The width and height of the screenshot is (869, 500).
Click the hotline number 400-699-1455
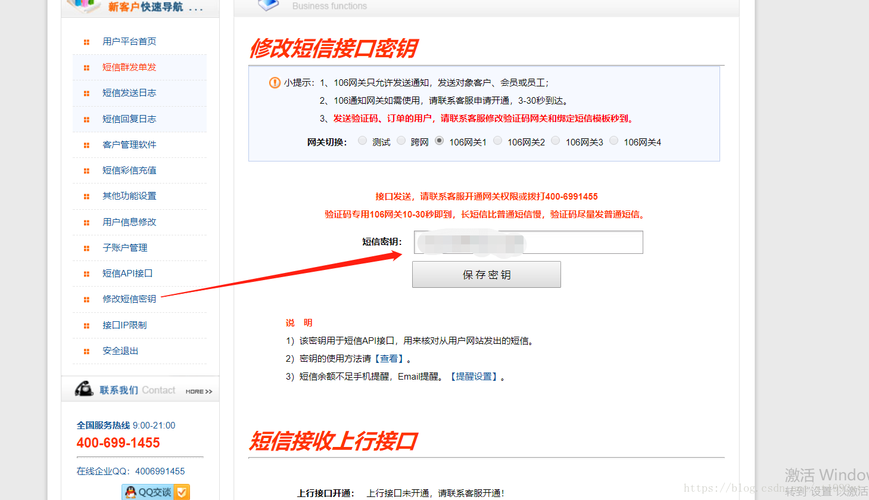click(118, 443)
